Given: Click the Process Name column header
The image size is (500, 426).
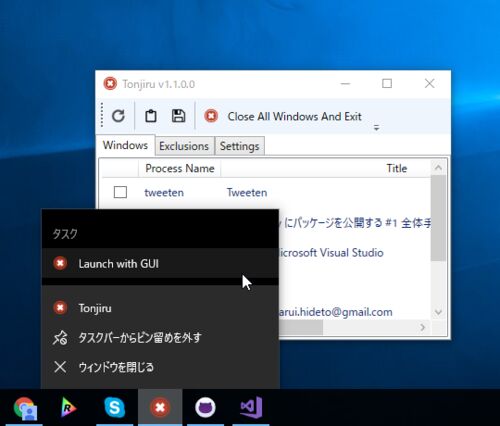Looking at the screenshot, I should point(180,168).
